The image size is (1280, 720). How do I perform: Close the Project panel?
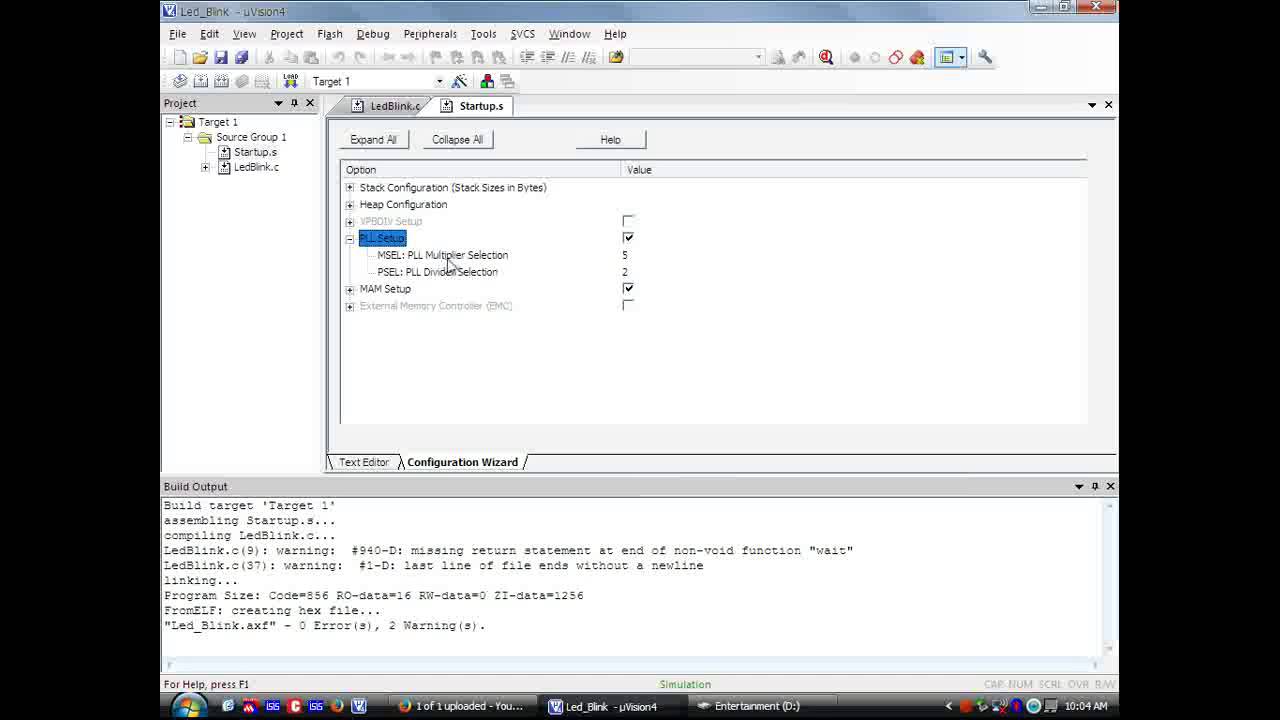pyautogui.click(x=310, y=103)
